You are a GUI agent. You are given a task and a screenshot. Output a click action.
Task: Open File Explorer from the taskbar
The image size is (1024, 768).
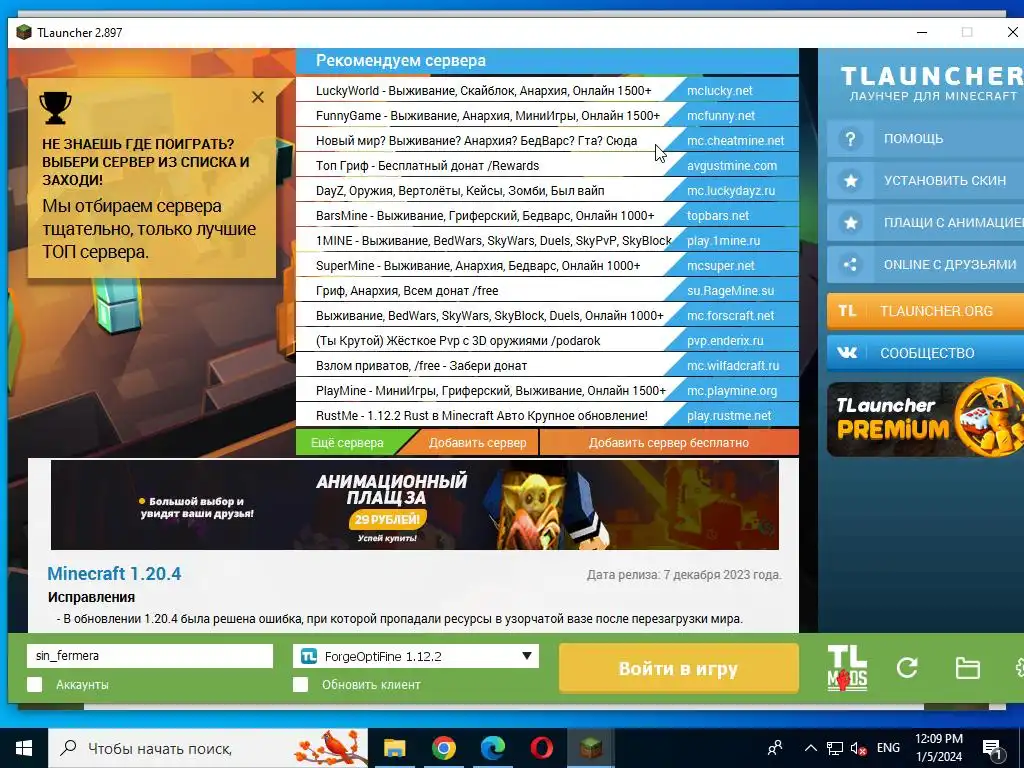(394, 748)
